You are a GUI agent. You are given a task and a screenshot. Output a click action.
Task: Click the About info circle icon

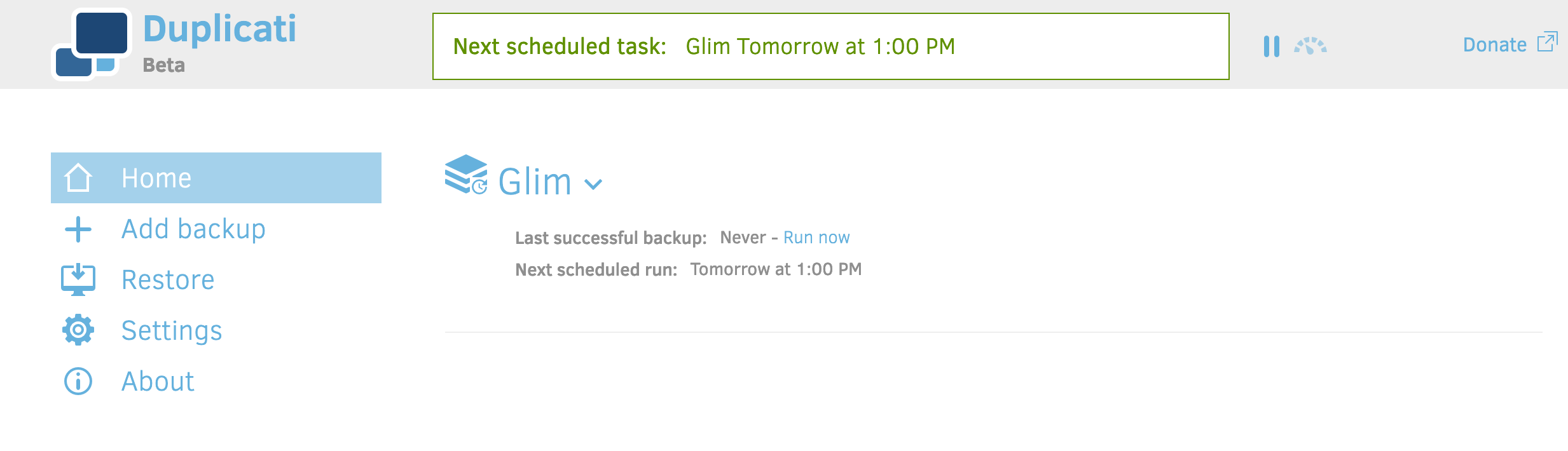click(78, 381)
